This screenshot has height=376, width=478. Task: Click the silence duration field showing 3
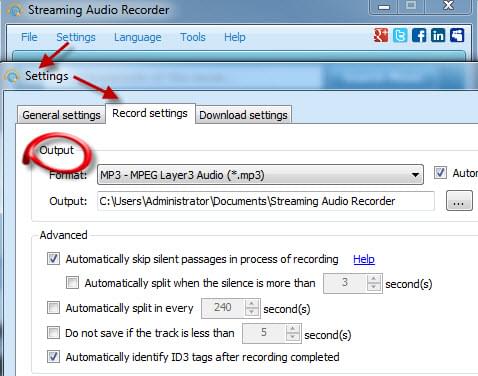point(345,283)
